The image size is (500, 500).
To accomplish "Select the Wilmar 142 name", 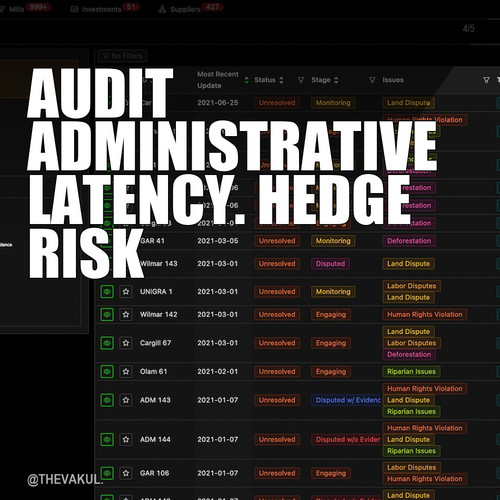I will pos(159,314).
